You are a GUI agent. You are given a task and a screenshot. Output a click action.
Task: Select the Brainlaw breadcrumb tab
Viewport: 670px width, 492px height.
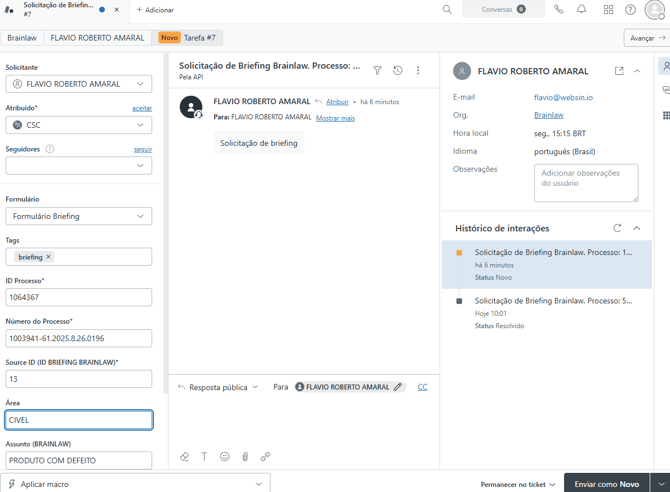click(22, 38)
